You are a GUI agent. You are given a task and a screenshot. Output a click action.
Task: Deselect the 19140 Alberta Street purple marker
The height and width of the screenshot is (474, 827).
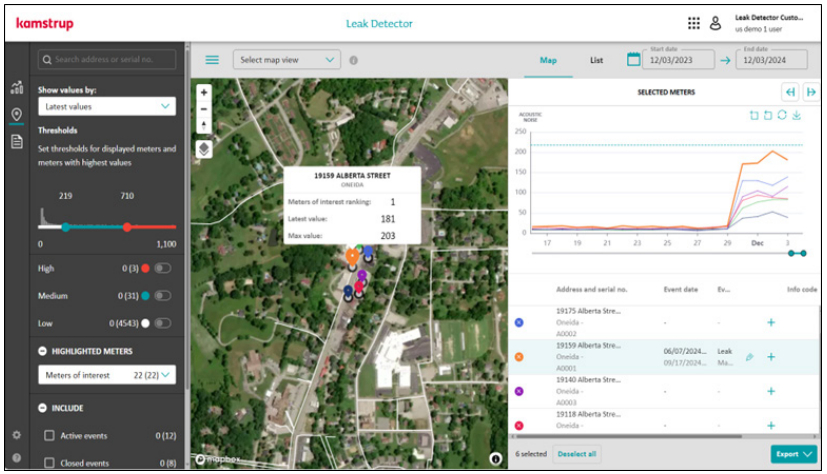[519, 391]
